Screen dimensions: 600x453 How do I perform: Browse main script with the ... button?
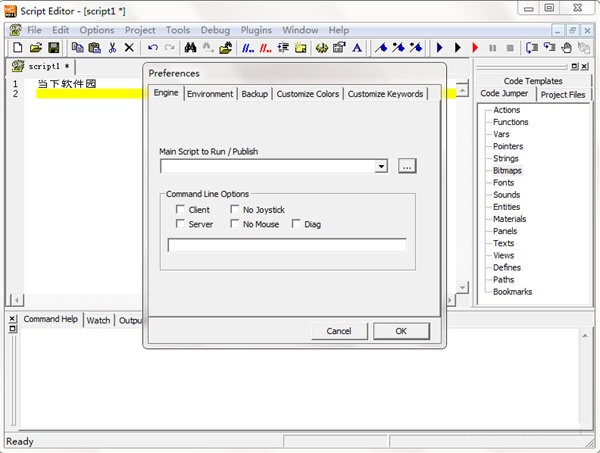coord(407,166)
